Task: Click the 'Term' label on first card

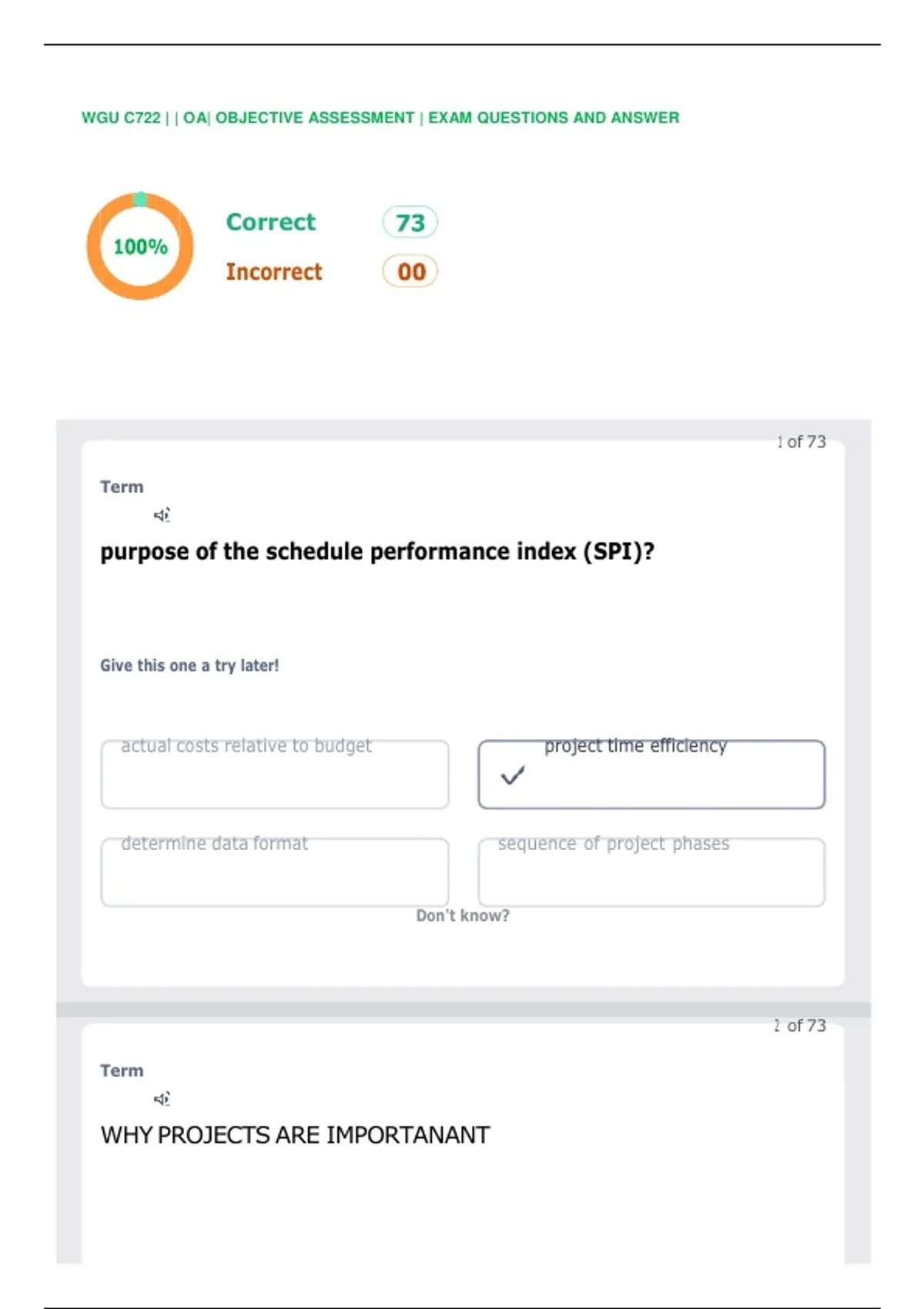Action: [122, 487]
